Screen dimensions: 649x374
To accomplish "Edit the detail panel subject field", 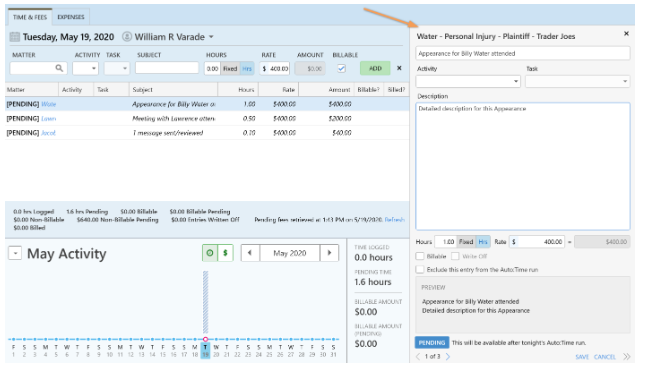I will 523,53.
